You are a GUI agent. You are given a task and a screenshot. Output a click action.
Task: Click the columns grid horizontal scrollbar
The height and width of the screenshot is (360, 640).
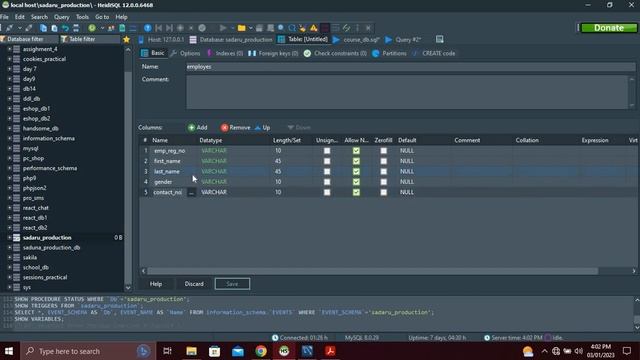point(372,271)
